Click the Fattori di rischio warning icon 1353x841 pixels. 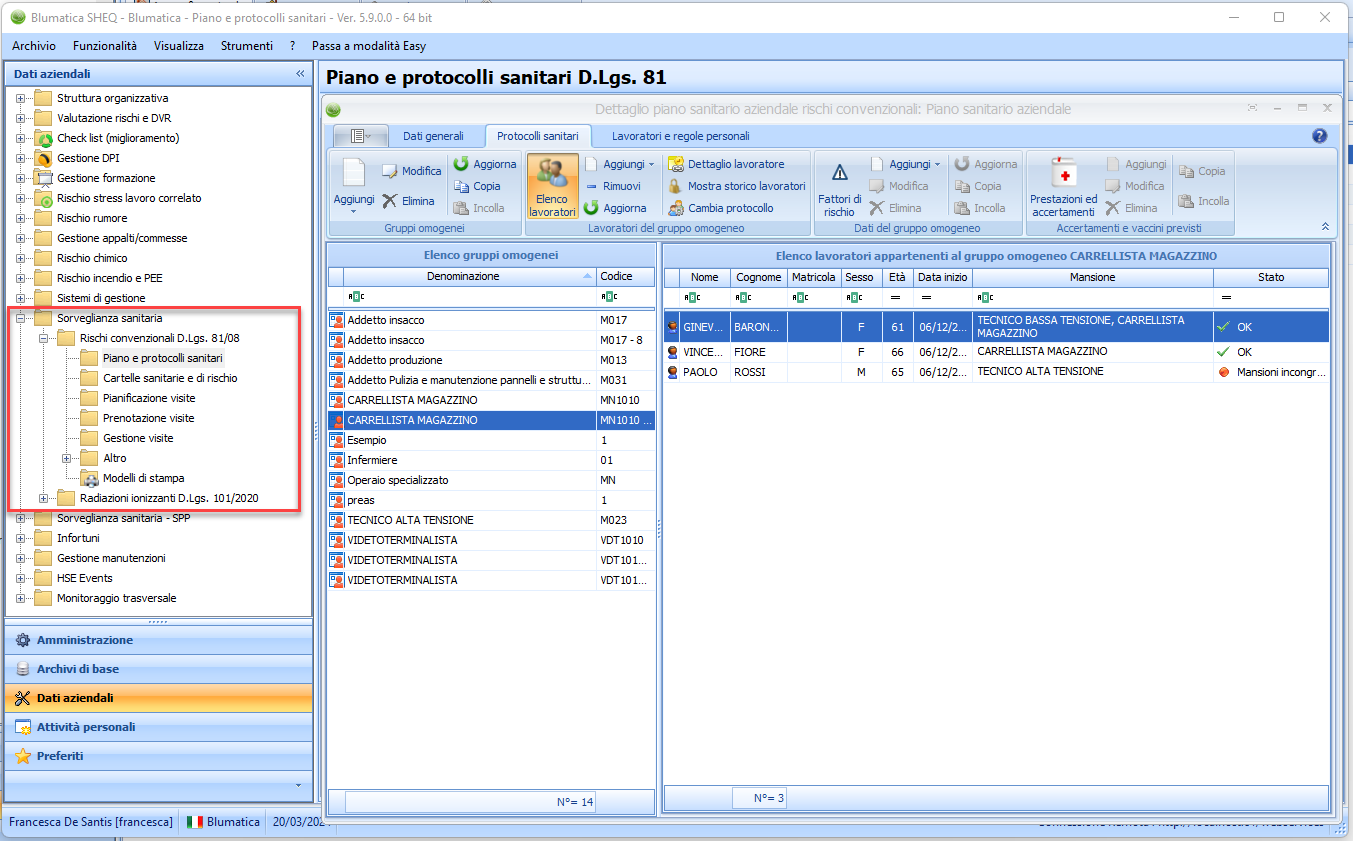tap(839, 173)
